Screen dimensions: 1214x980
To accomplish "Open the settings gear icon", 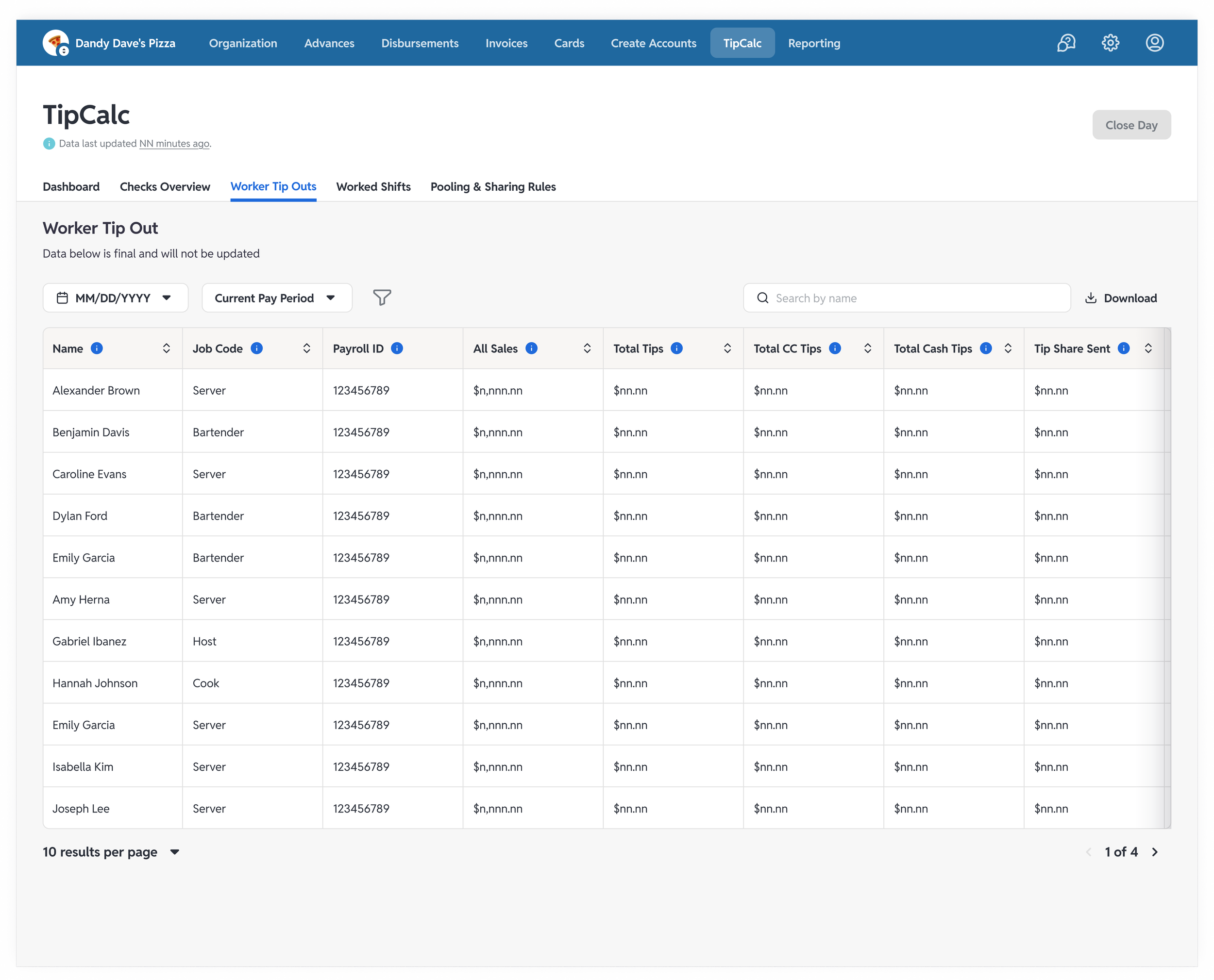I will [x=1110, y=43].
